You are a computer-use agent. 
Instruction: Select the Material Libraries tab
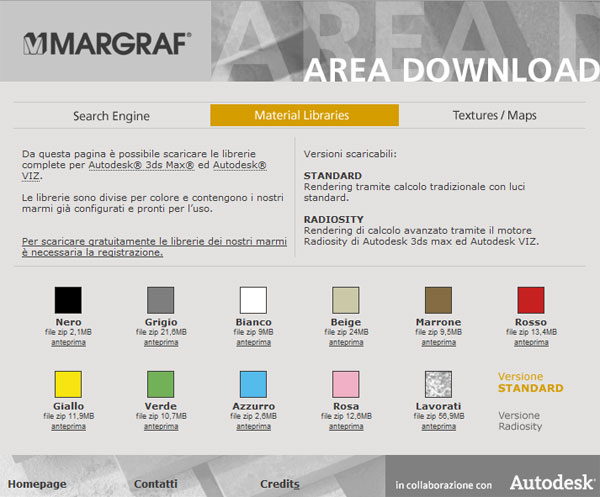click(x=302, y=116)
